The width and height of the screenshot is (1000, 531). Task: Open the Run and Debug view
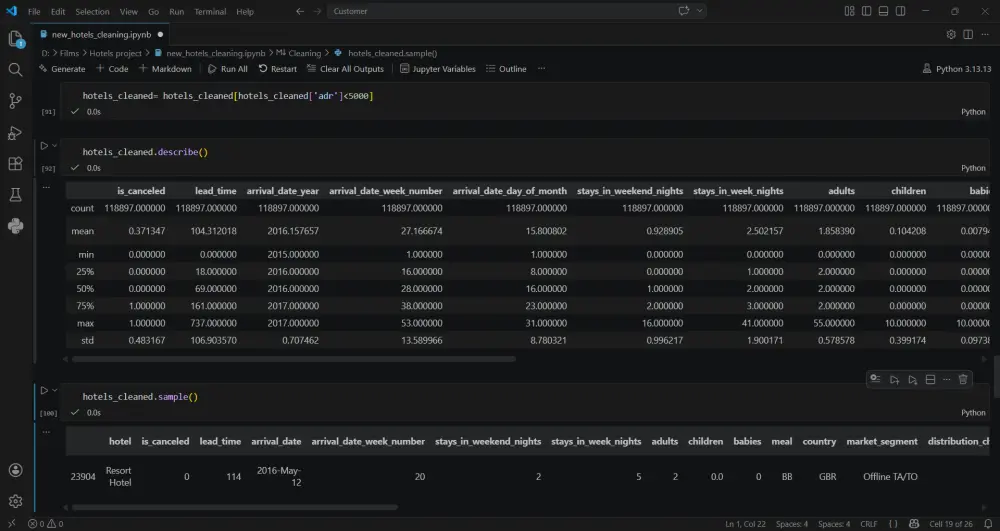point(15,133)
